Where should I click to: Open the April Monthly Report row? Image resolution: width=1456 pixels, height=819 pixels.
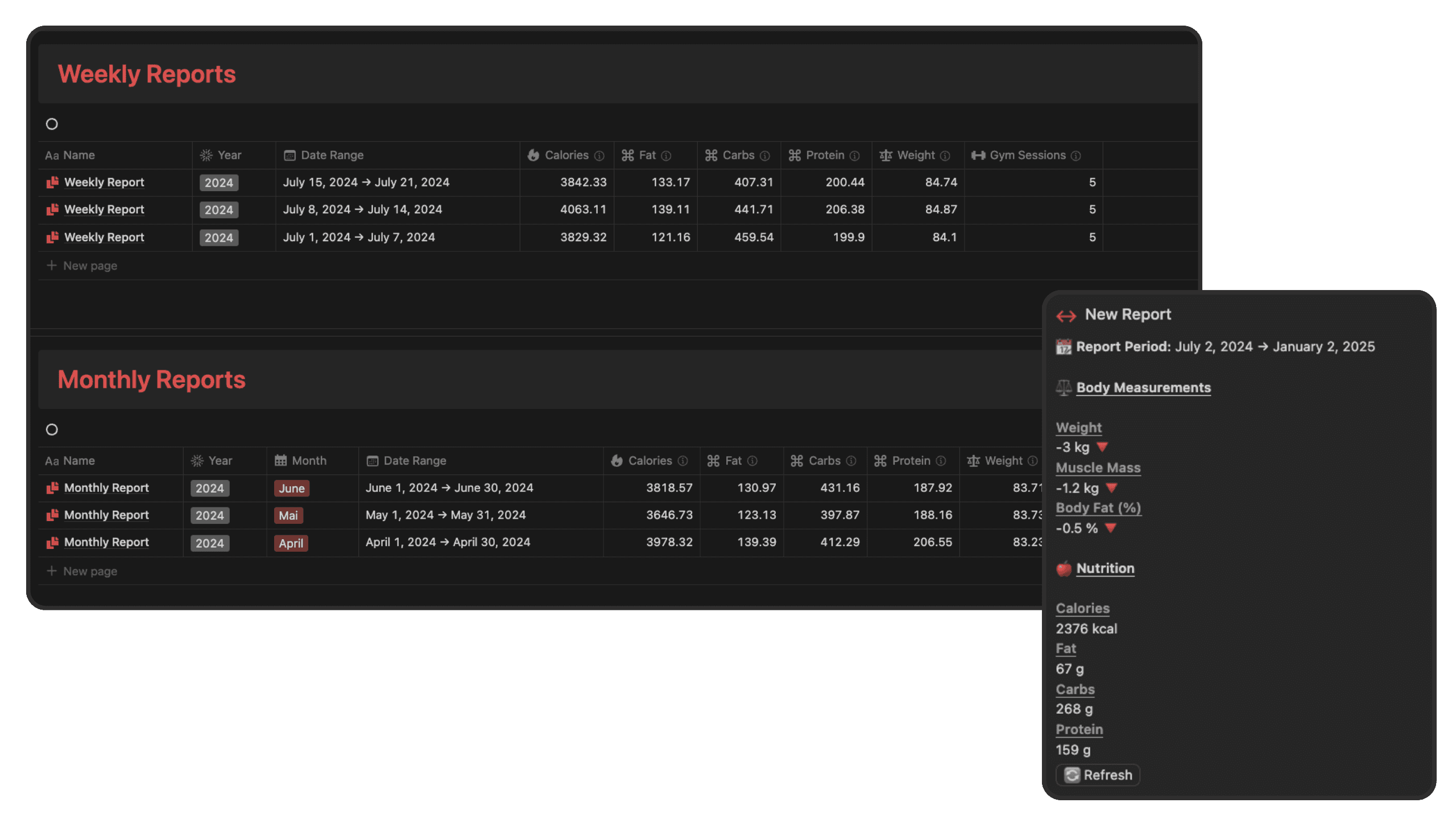coord(106,542)
